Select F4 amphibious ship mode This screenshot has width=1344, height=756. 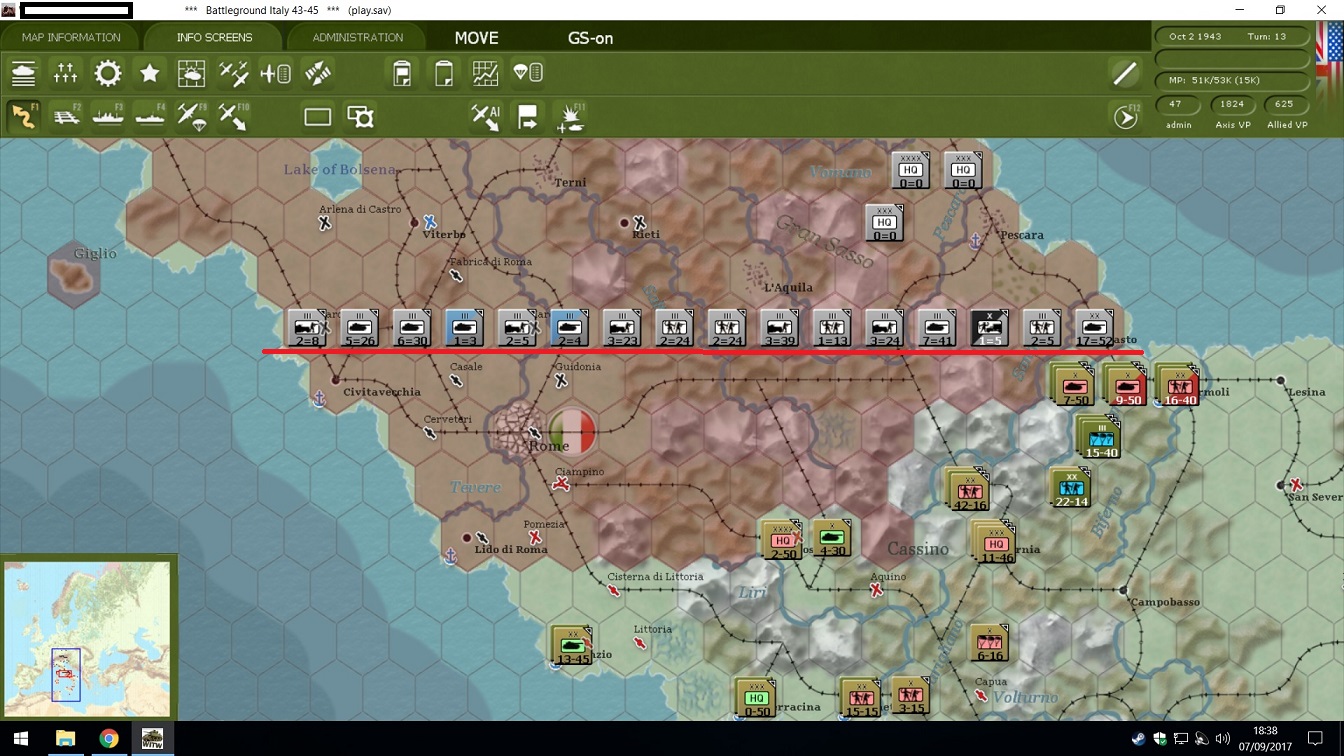click(x=150, y=116)
